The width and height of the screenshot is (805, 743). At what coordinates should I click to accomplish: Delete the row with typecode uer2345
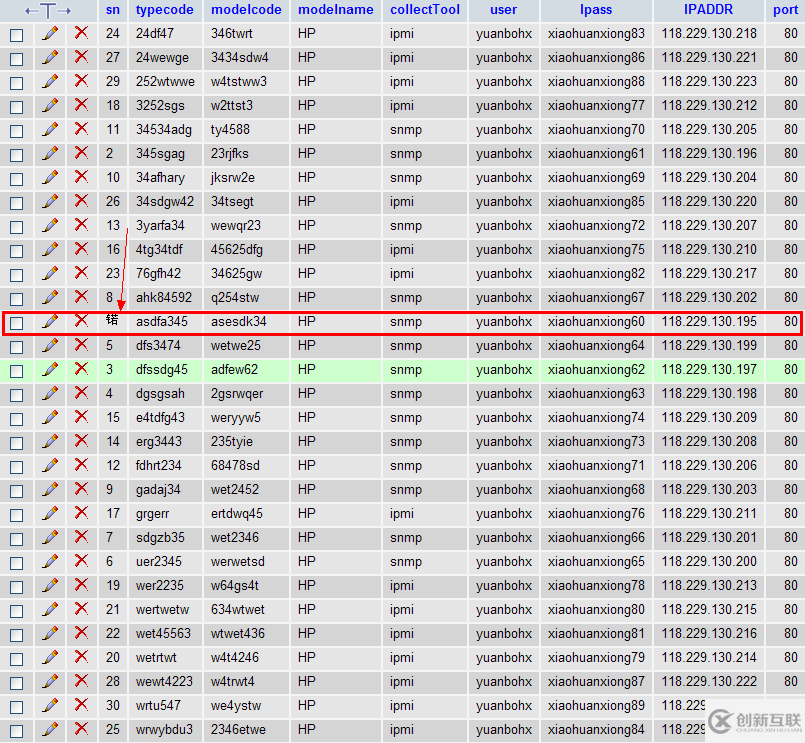(x=81, y=561)
